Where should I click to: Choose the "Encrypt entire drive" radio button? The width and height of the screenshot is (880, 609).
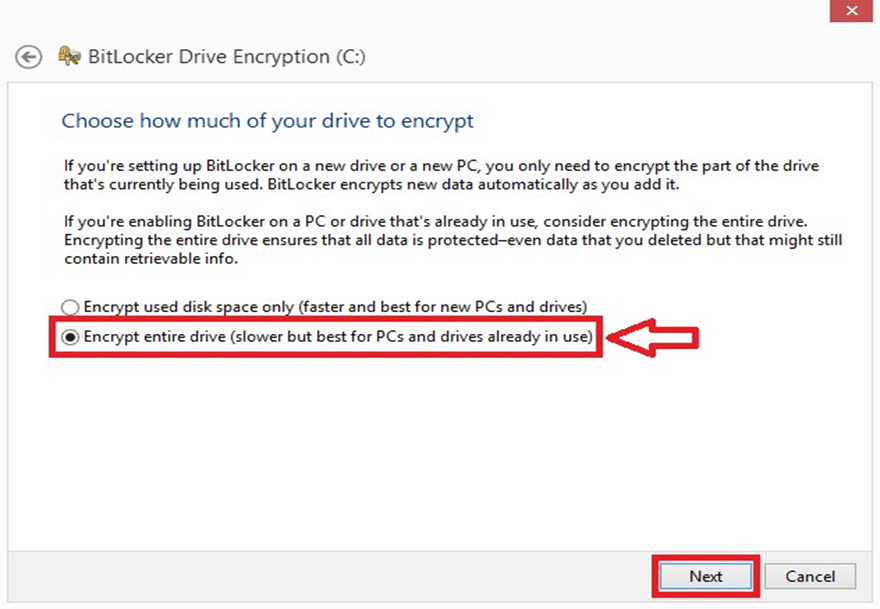coord(70,338)
